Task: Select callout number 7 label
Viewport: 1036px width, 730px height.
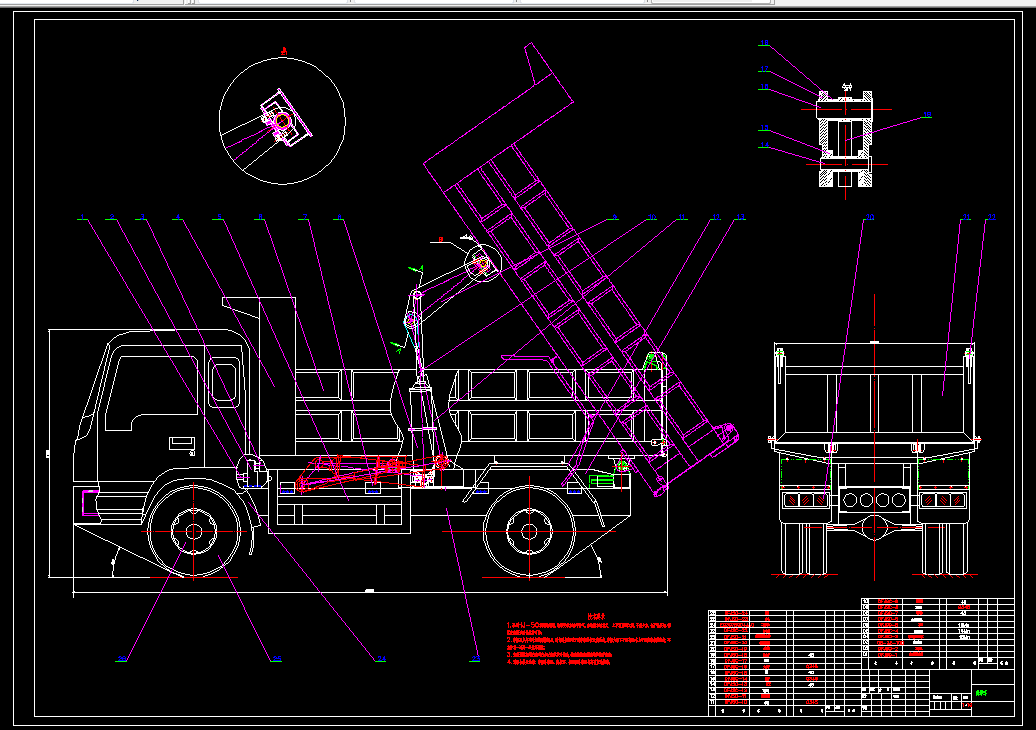Action: (305, 216)
